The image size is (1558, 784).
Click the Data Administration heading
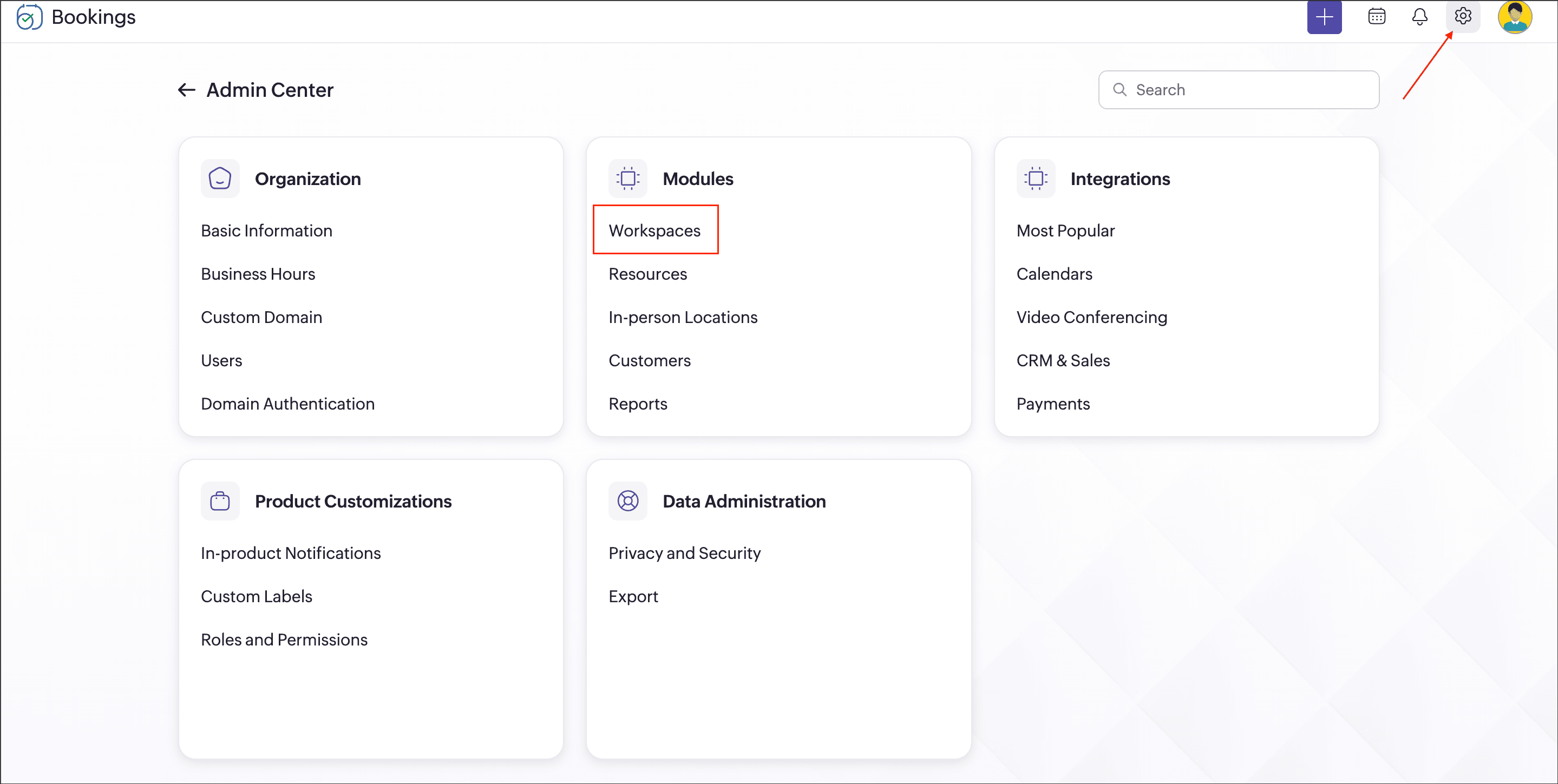(744, 501)
